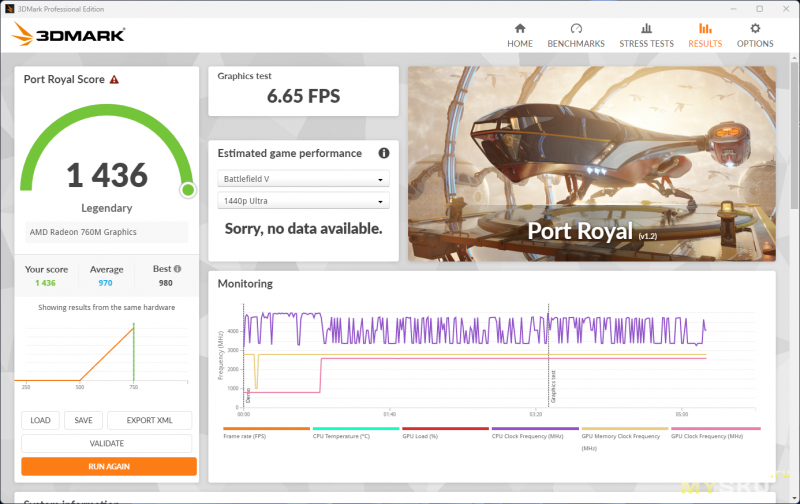
Task: Switch to STRESS TESTS tab
Action: coord(646,36)
